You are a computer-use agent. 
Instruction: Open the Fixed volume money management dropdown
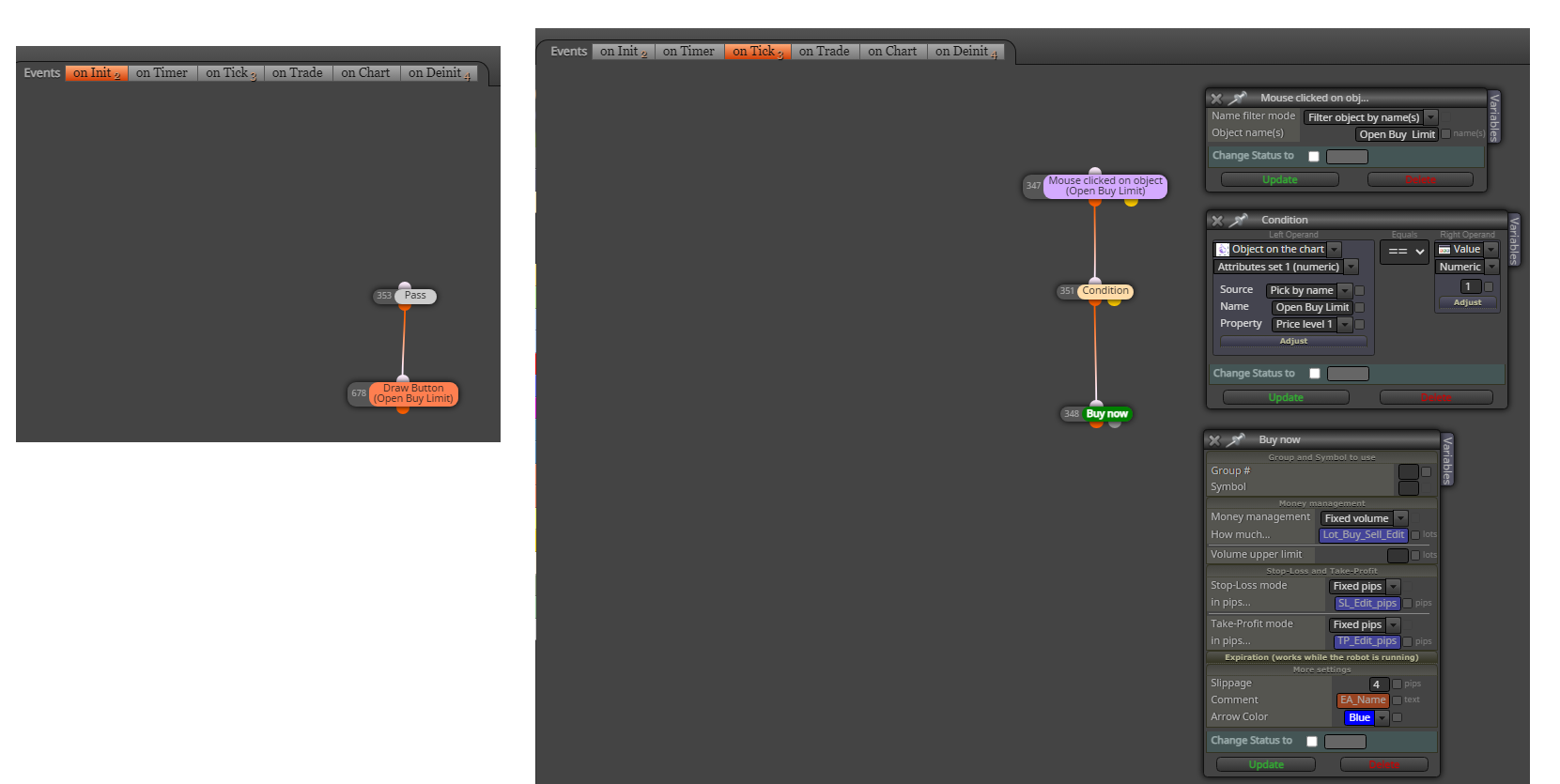pos(1364,518)
